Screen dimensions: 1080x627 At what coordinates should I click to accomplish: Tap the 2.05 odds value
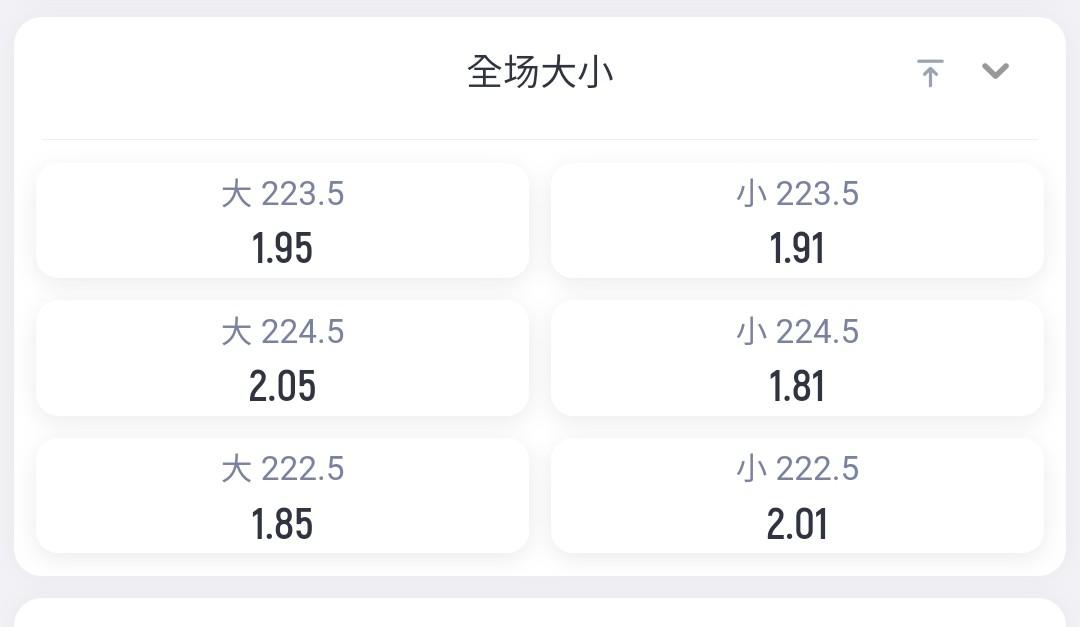[282, 386]
